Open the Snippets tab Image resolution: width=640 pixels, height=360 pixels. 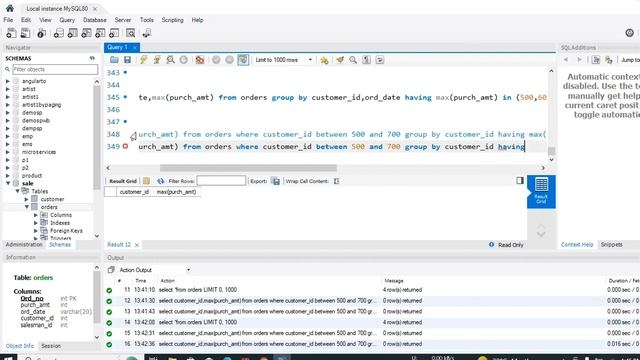click(611, 244)
